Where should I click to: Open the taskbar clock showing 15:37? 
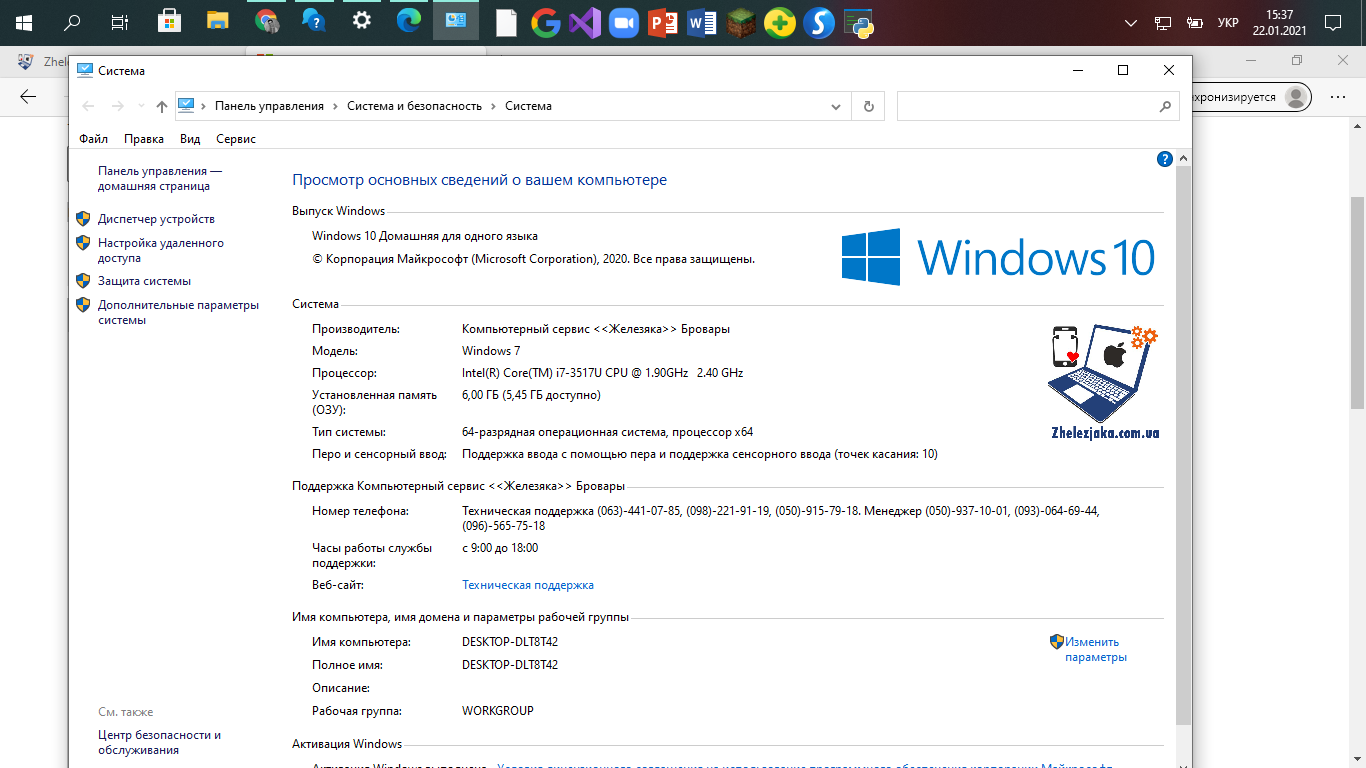[1280, 22]
